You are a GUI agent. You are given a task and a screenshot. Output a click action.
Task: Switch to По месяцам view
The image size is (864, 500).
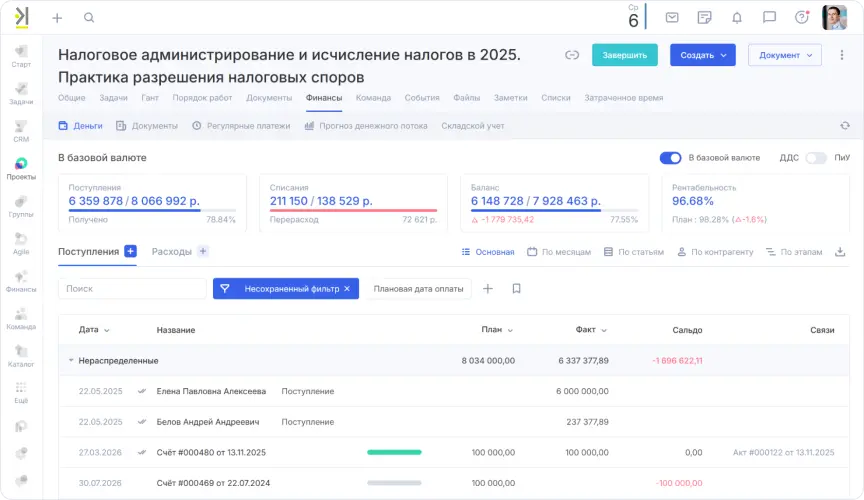click(x=559, y=252)
